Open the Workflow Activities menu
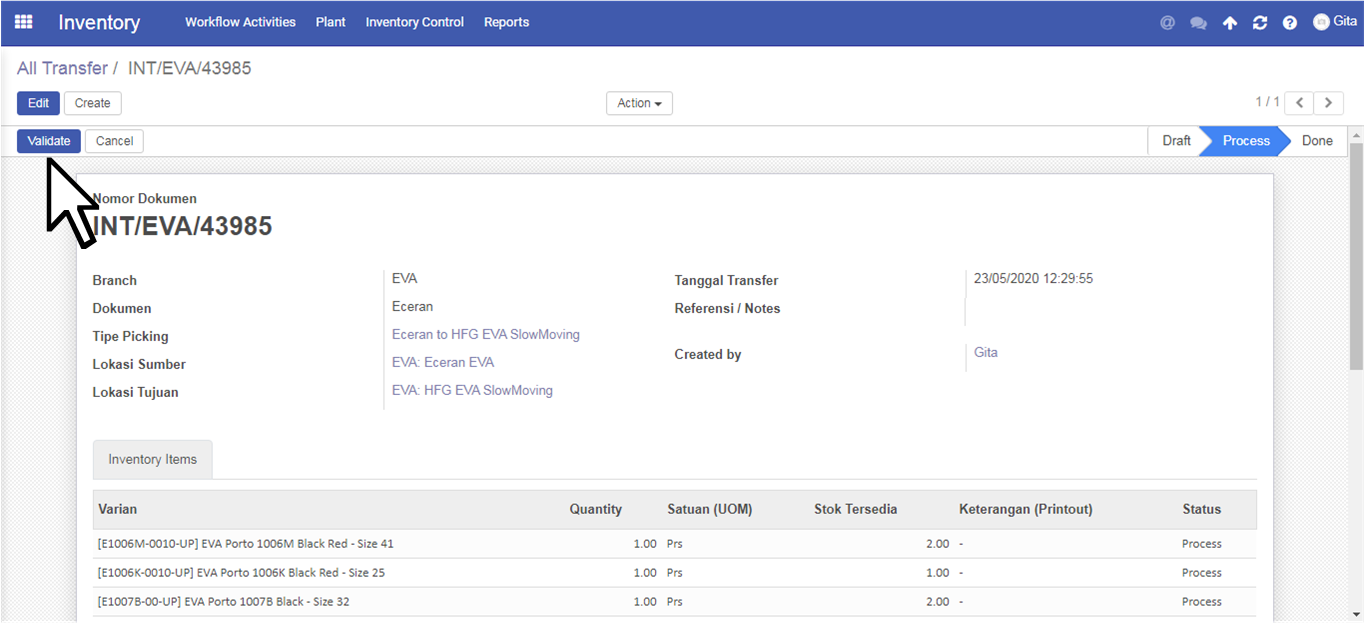Screen dimensions: 1365x623 240,22
